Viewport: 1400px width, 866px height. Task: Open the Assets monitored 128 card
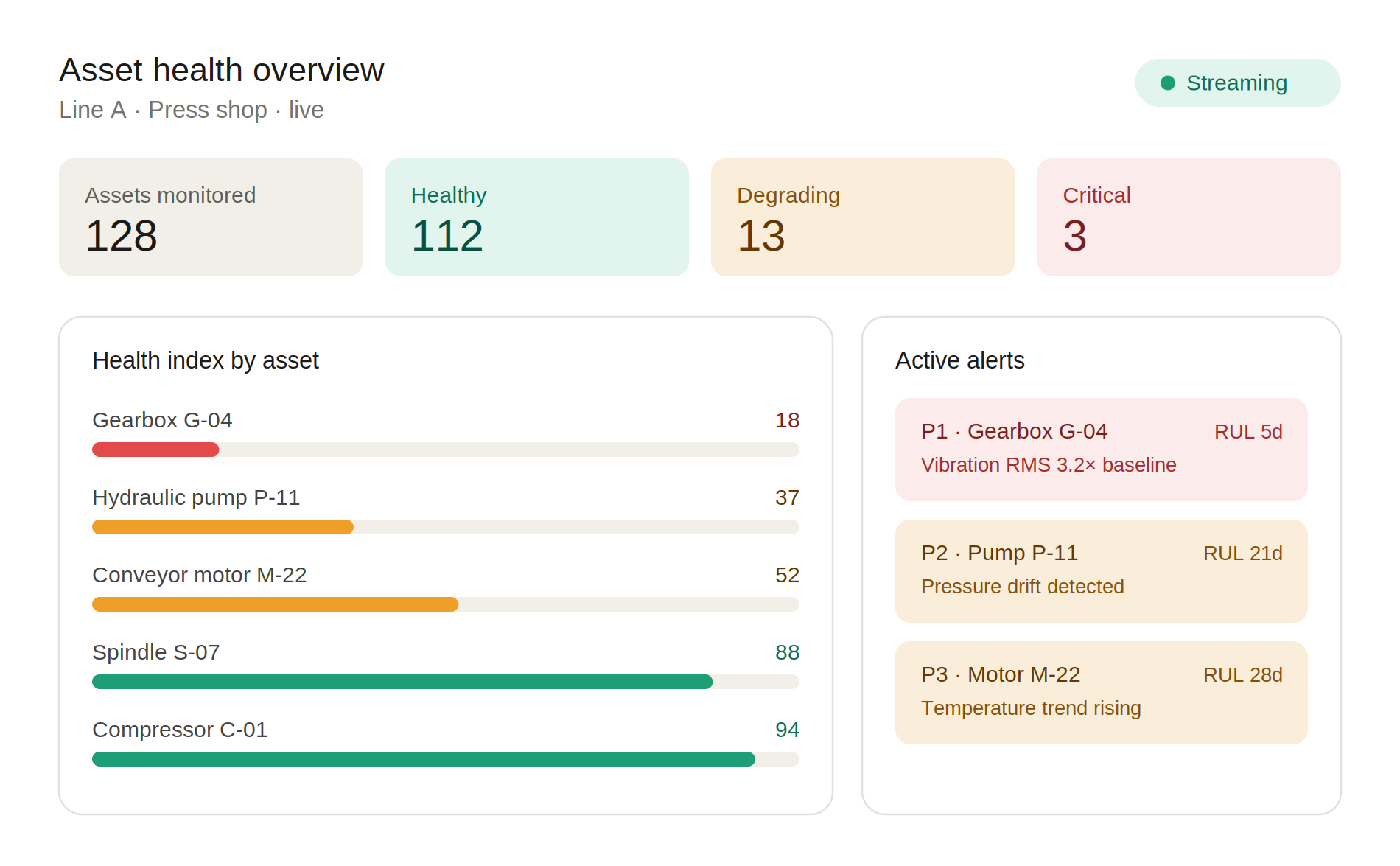click(211, 217)
